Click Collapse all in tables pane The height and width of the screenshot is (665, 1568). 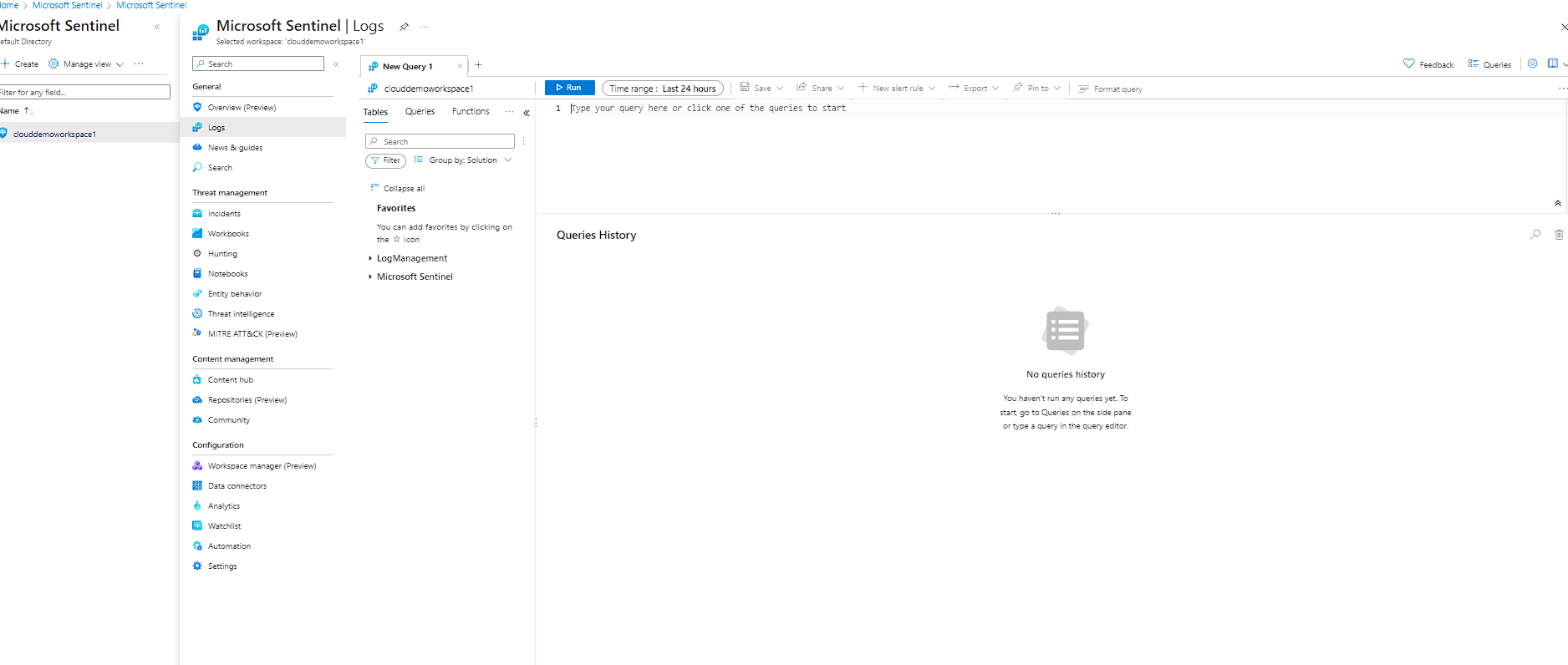click(397, 188)
